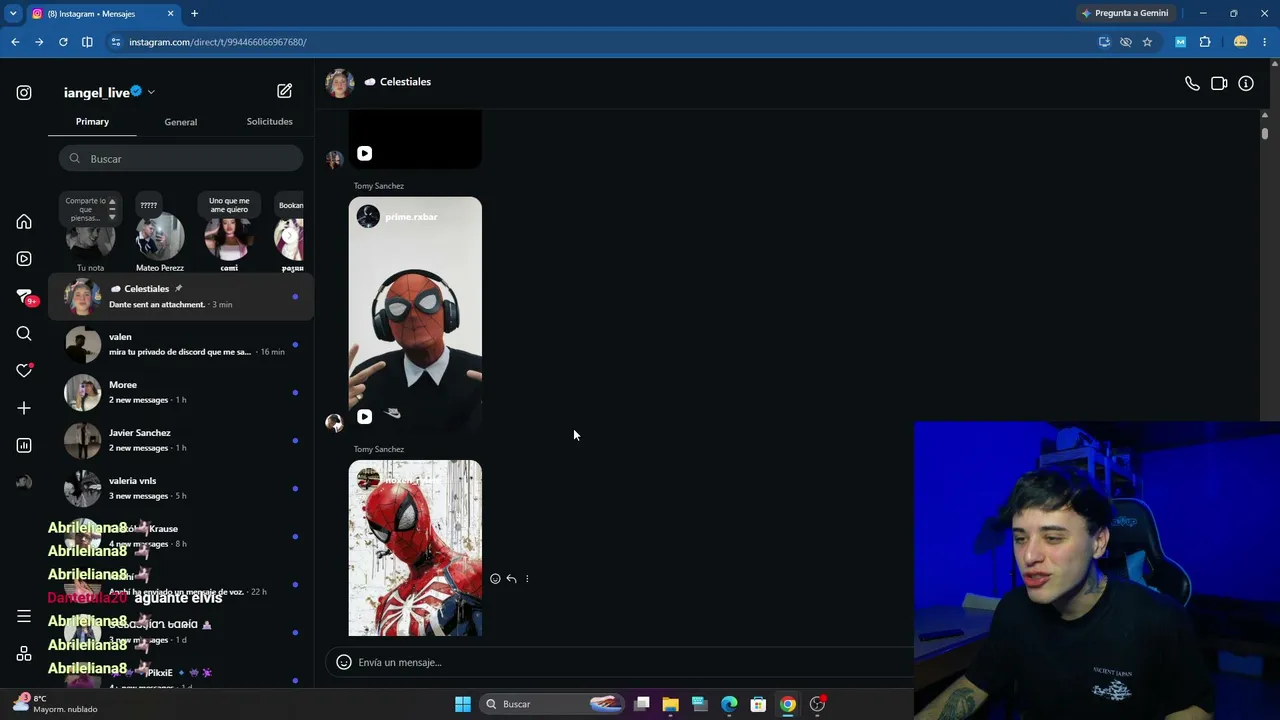1280x720 pixels.
Task: Toggle the browser side panel
Action: (87, 42)
